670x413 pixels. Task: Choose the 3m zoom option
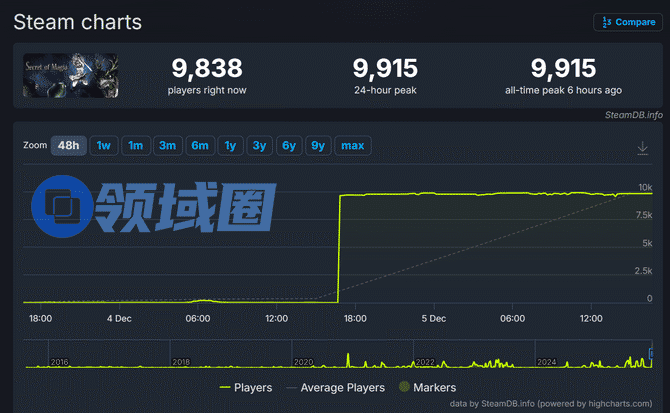click(168, 146)
